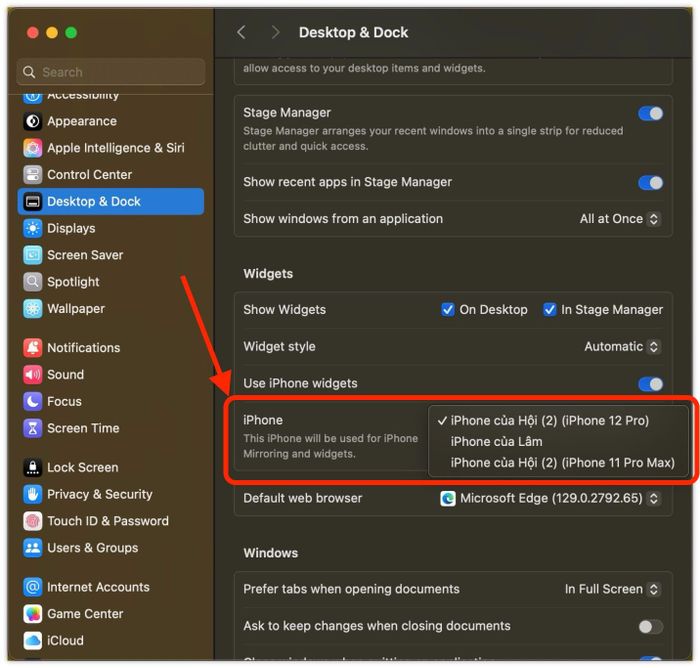Uncheck In Stage Manager checkbox
Screen dimensions: 700x668
[x=550, y=310]
